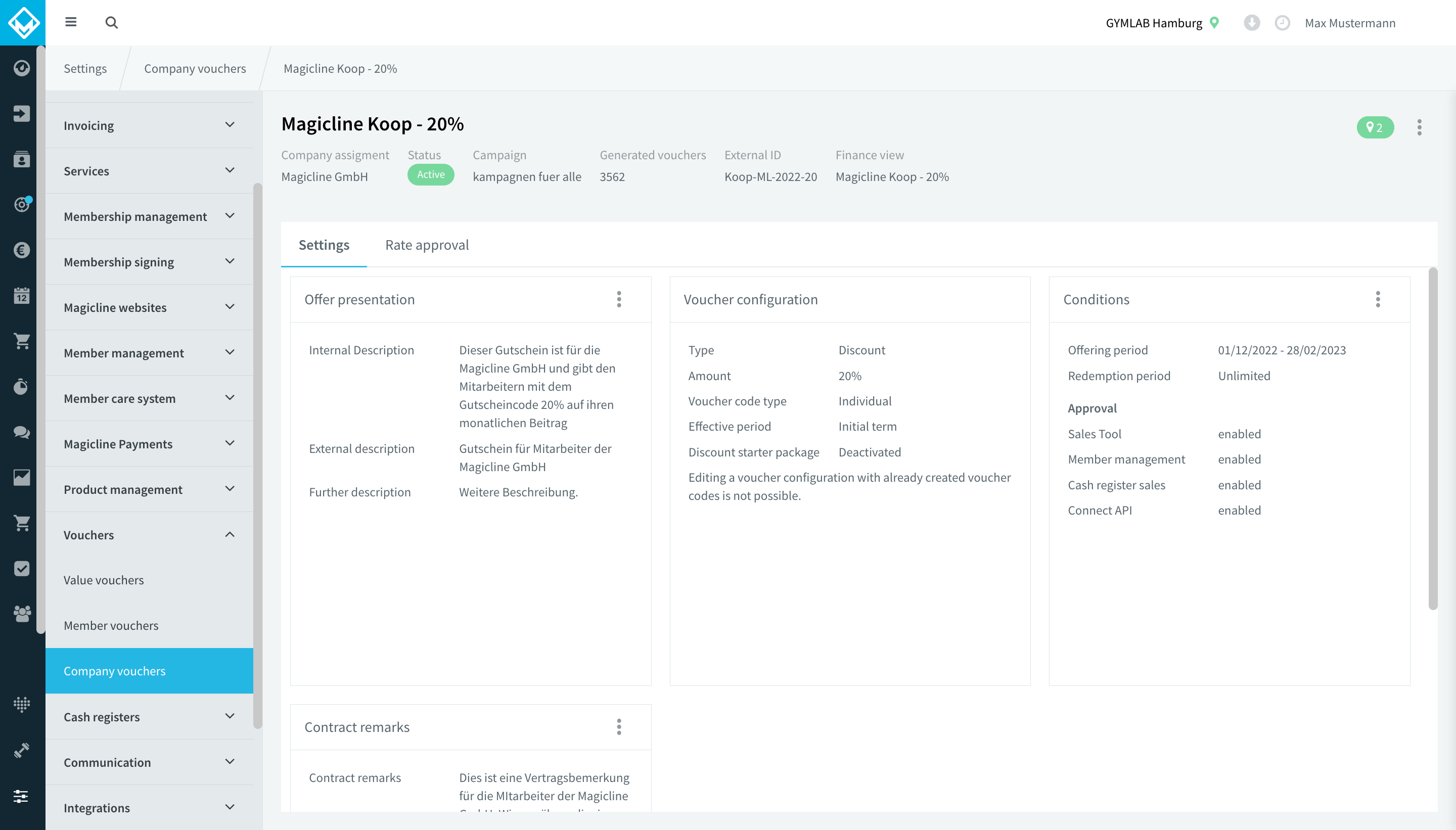
Task: Open Max Mustermann user menu
Action: tap(1350, 23)
